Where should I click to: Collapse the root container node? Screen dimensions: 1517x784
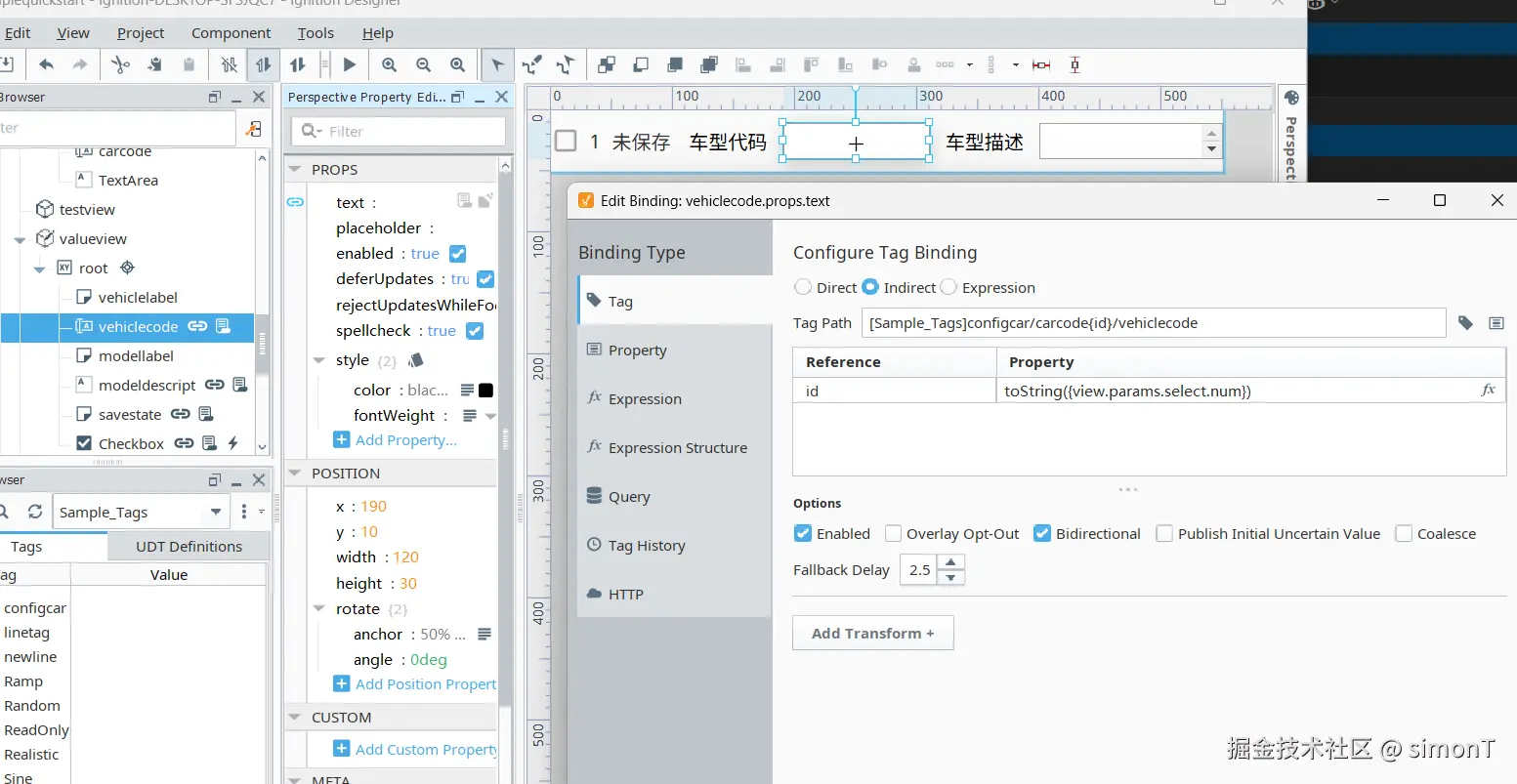[x=39, y=268]
